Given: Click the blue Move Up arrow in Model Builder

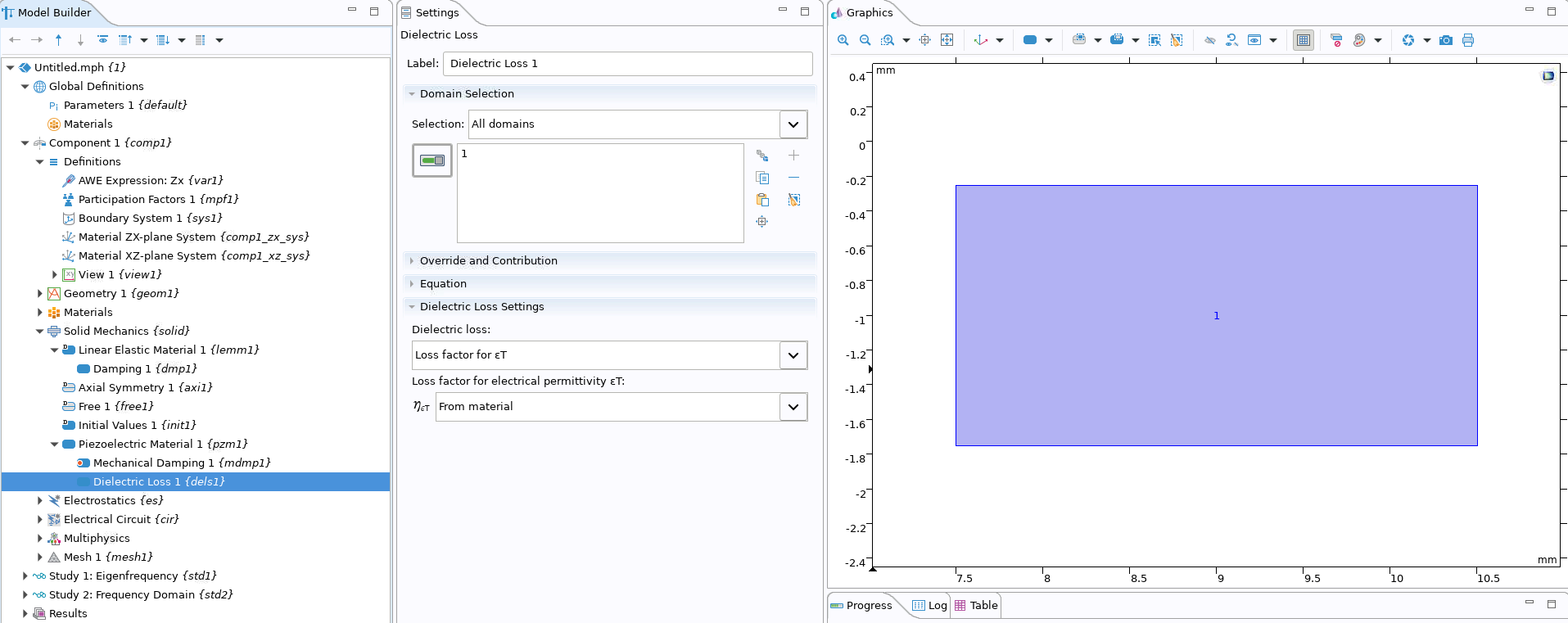Looking at the screenshot, I should tap(58, 40).
